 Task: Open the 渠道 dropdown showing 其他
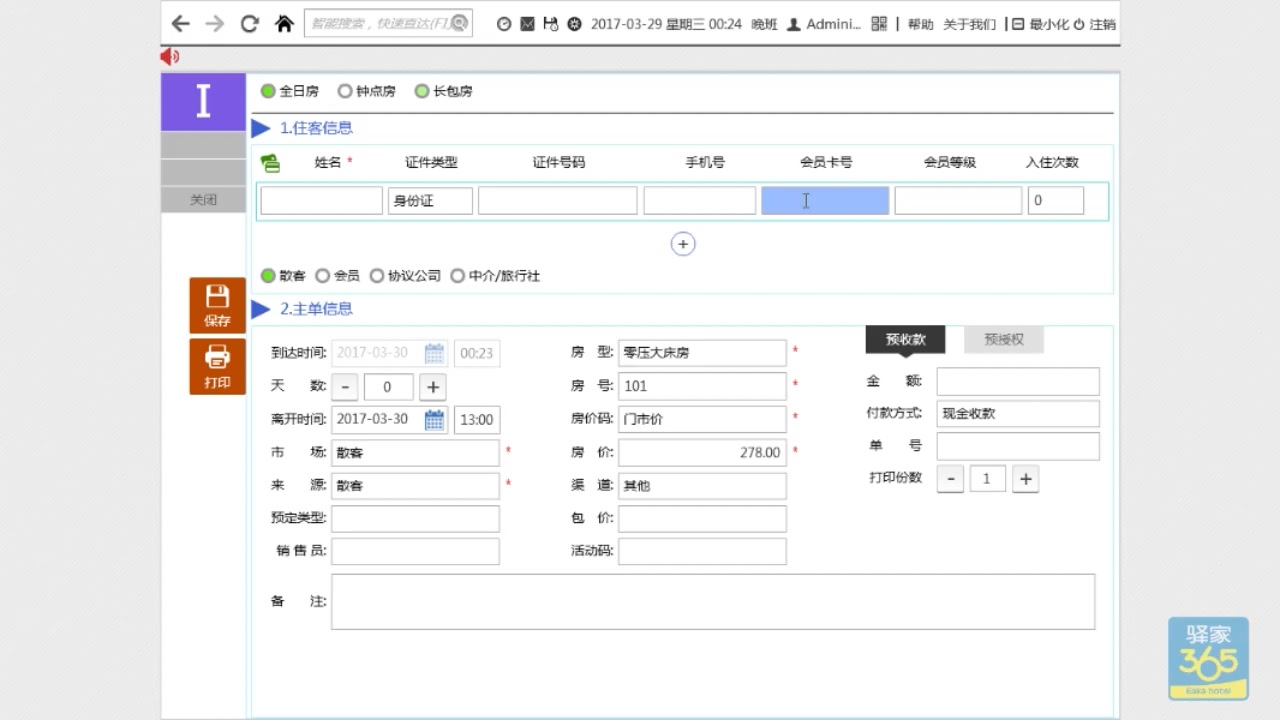702,486
